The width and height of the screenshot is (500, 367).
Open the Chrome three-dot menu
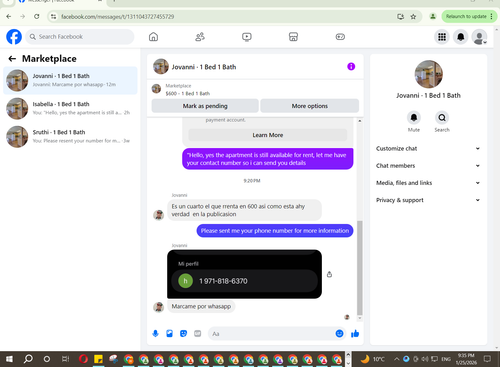[491, 16]
